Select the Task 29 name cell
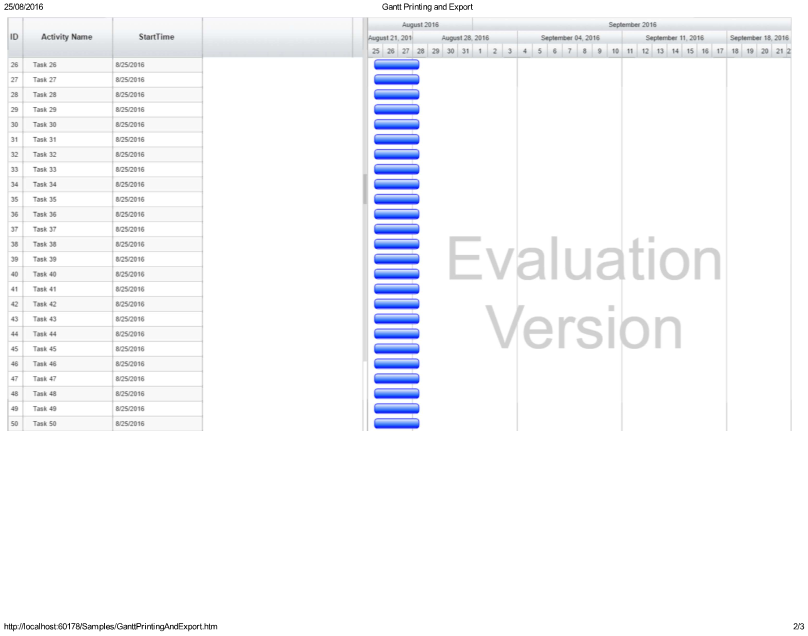This screenshot has width=808, height=636. coord(68,110)
